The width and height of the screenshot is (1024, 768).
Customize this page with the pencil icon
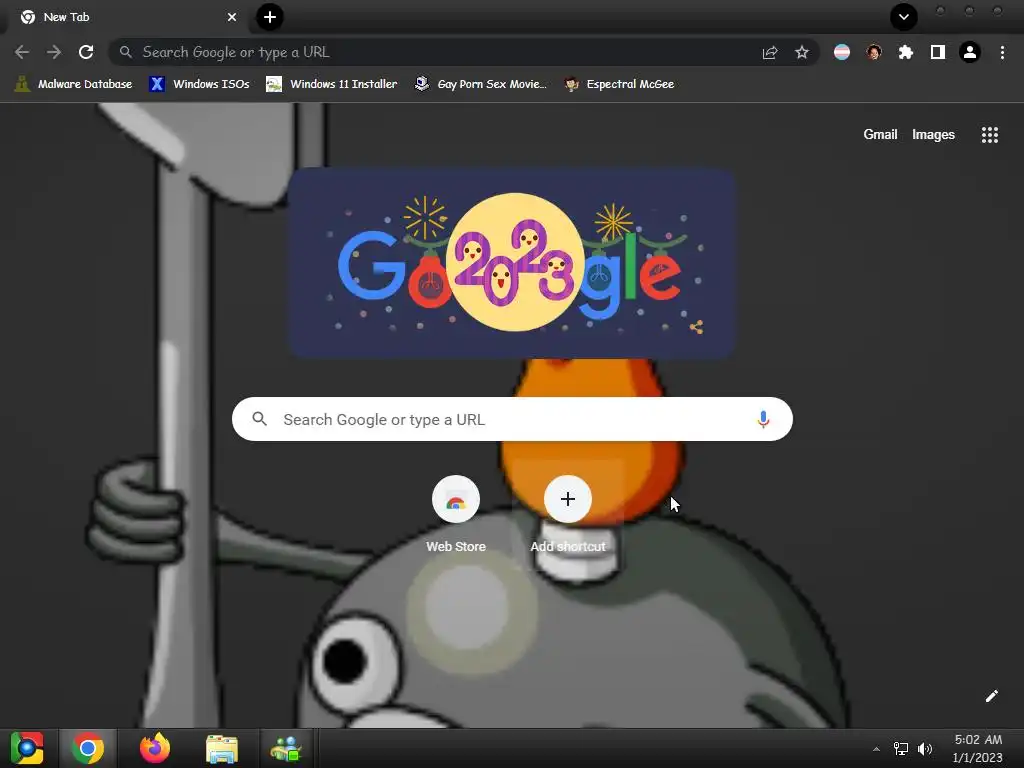991,696
